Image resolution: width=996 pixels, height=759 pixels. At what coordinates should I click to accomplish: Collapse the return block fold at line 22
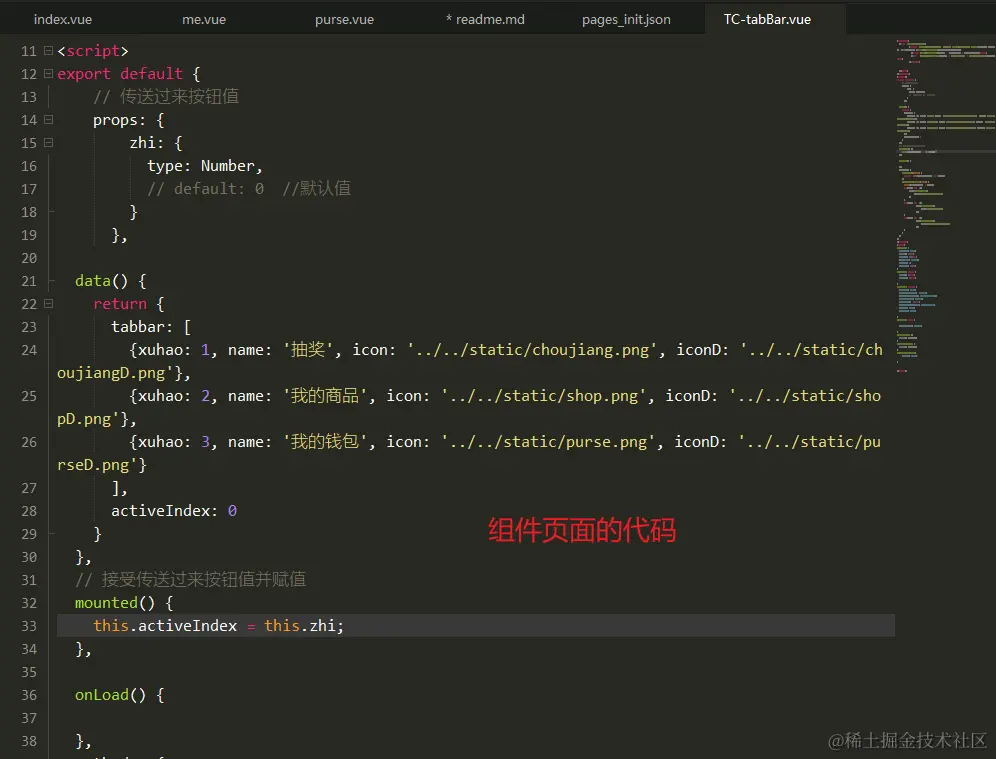[48, 304]
